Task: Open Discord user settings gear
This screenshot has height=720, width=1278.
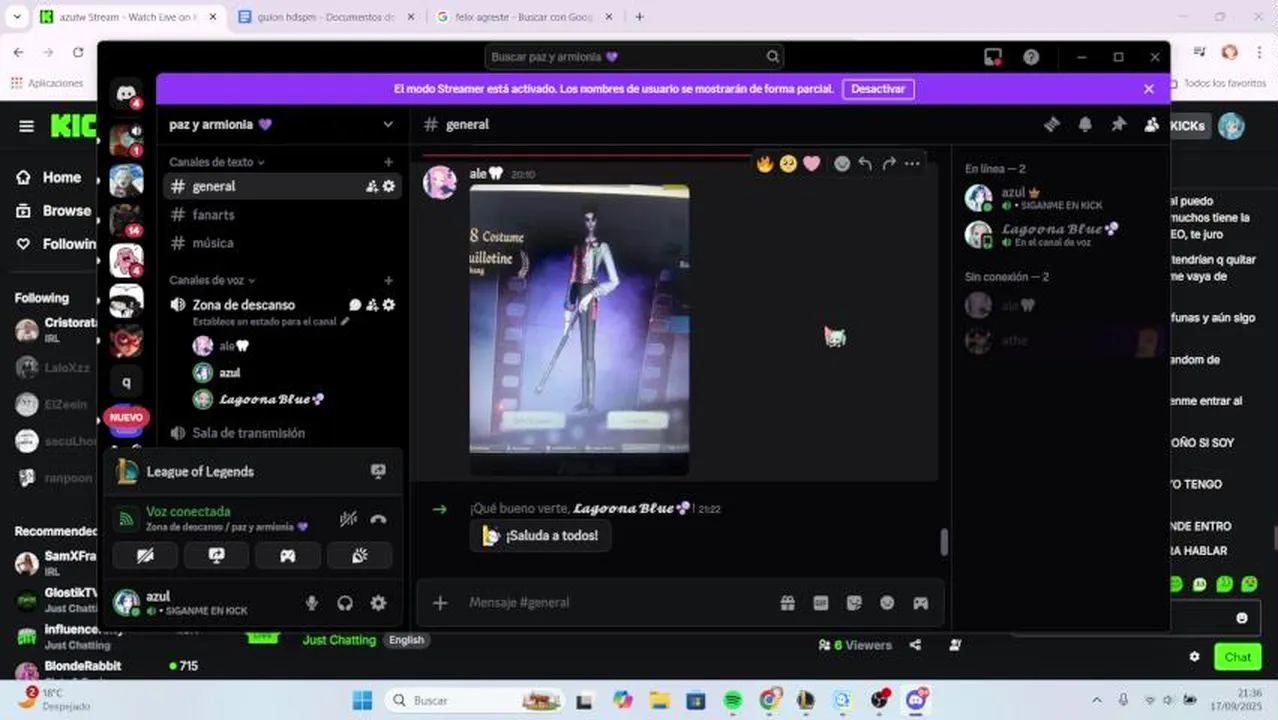Action: pyautogui.click(x=378, y=603)
